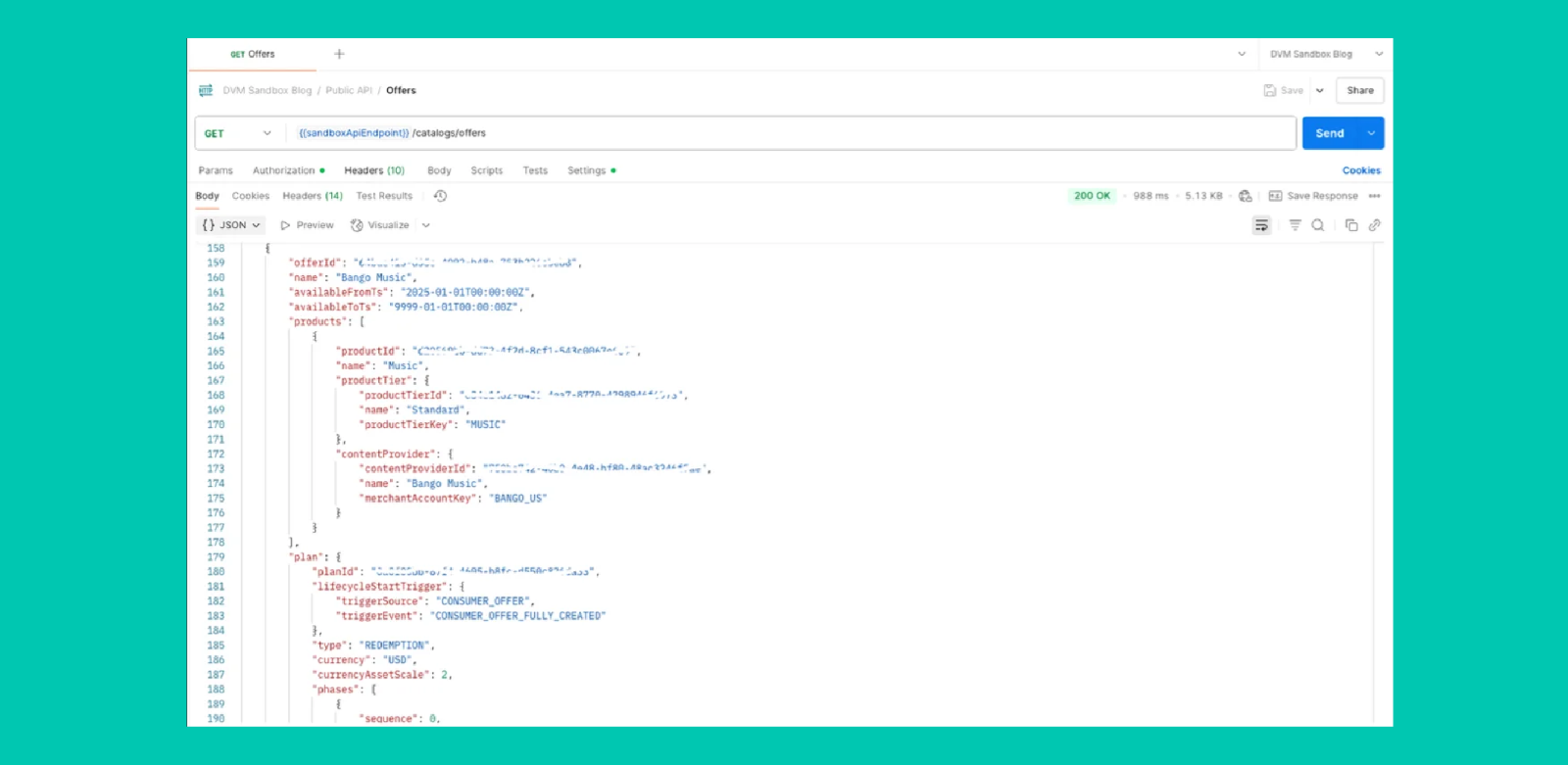The width and height of the screenshot is (1568, 765).
Task: Click the request URL input field
Action: click(784, 133)
